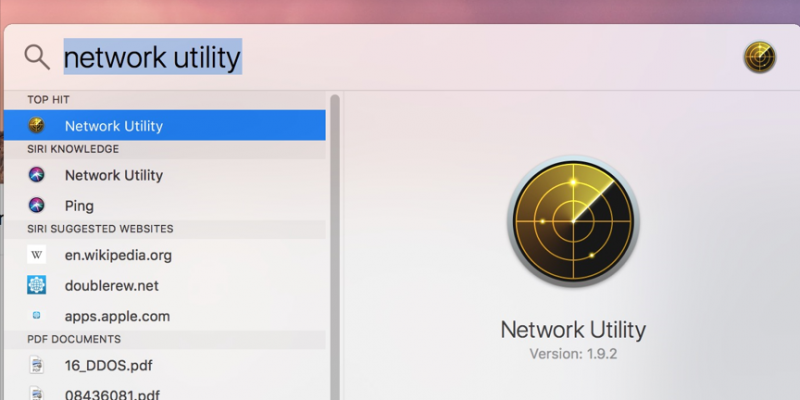
Task: Click the Spotlight search field text
Action: point(153,57)
